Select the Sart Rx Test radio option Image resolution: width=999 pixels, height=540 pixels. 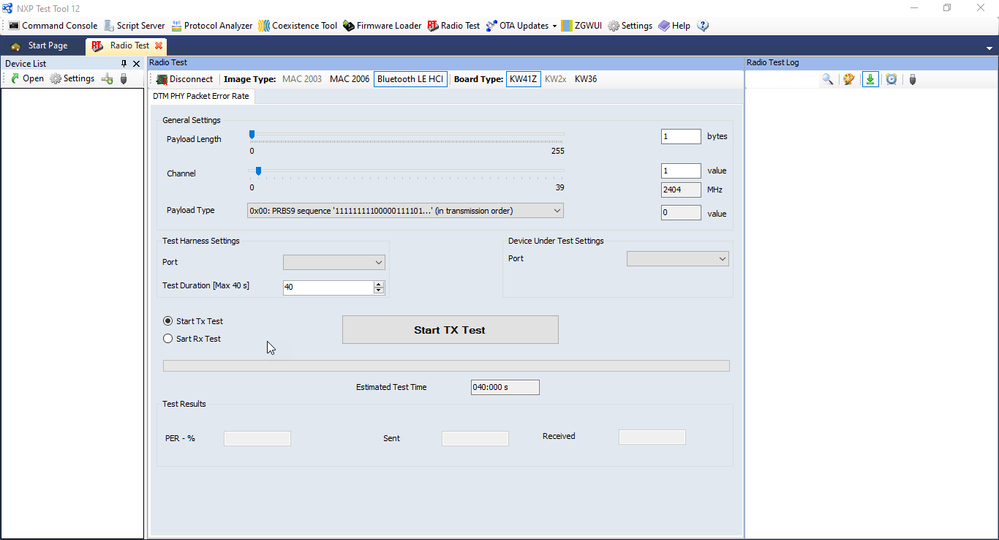click(168, 339)
